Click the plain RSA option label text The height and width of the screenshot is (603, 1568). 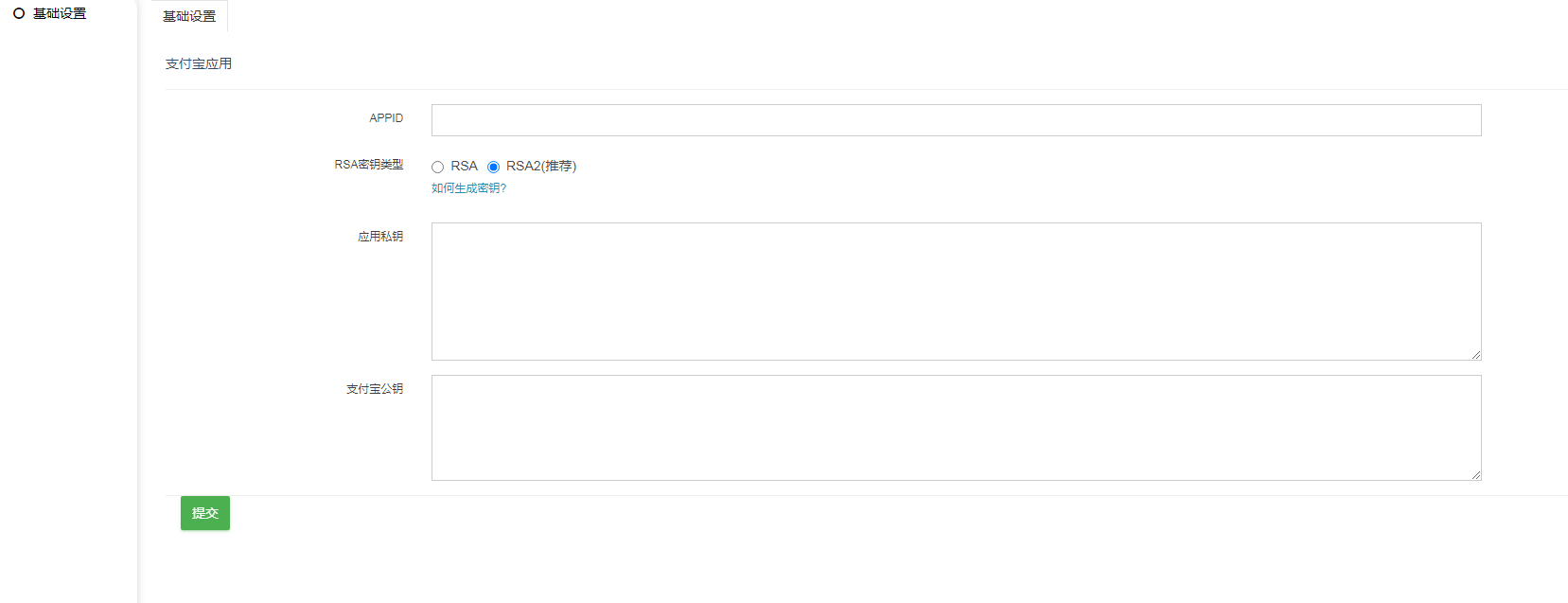[464, 167]
